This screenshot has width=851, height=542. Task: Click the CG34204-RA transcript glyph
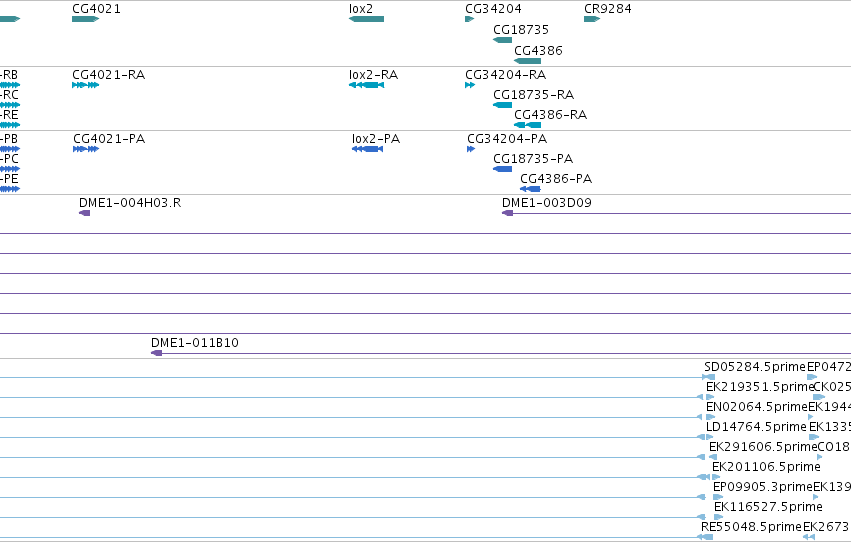[x=470, y=85]
